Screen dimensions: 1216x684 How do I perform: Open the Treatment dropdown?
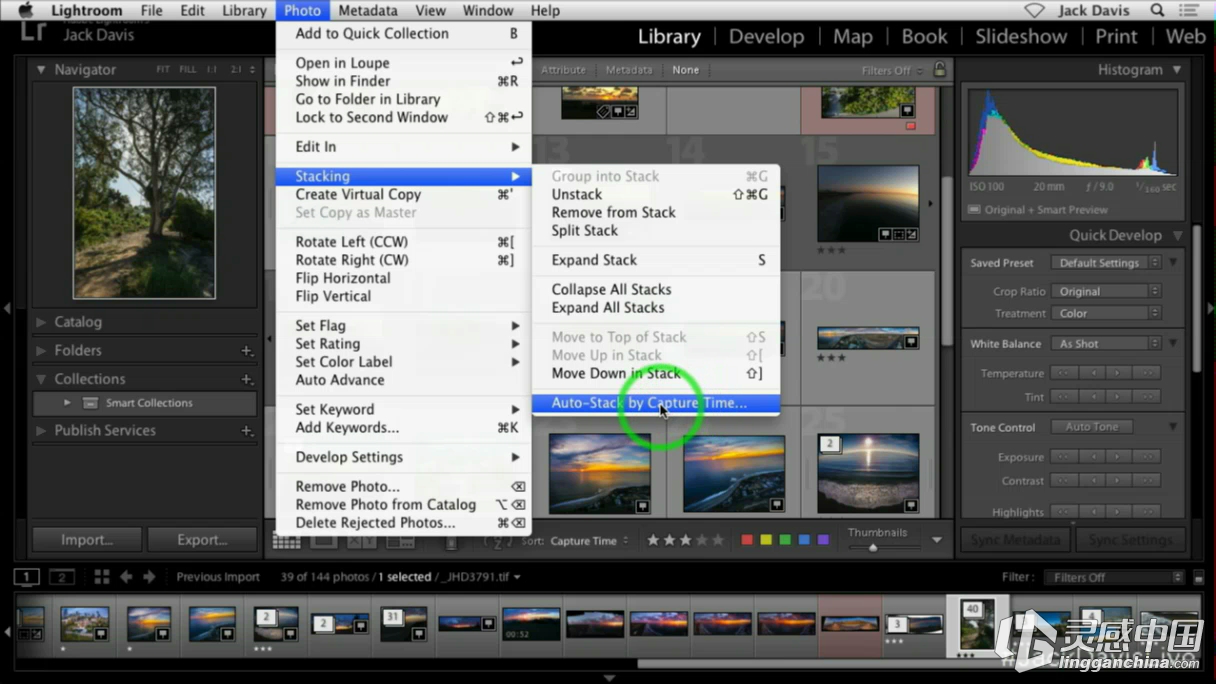pyautogui.click(x=1105, y=314)
